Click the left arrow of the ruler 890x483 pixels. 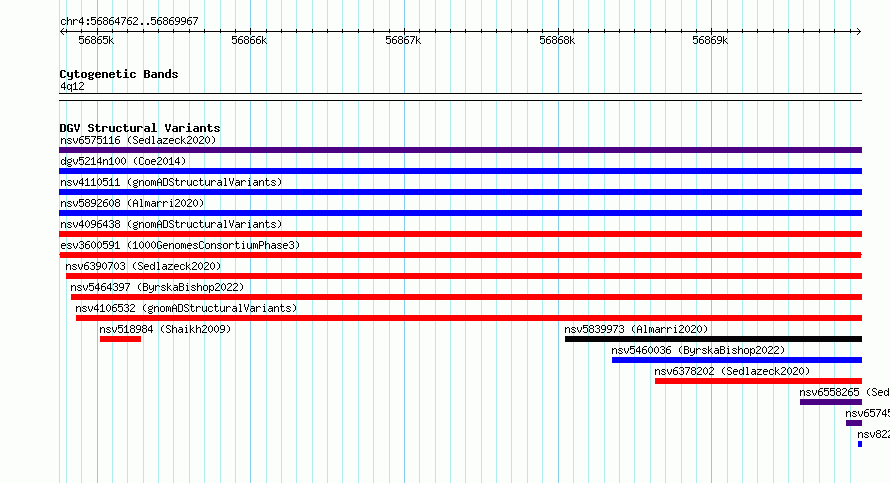pyautogui.click(x=62, y=32)
